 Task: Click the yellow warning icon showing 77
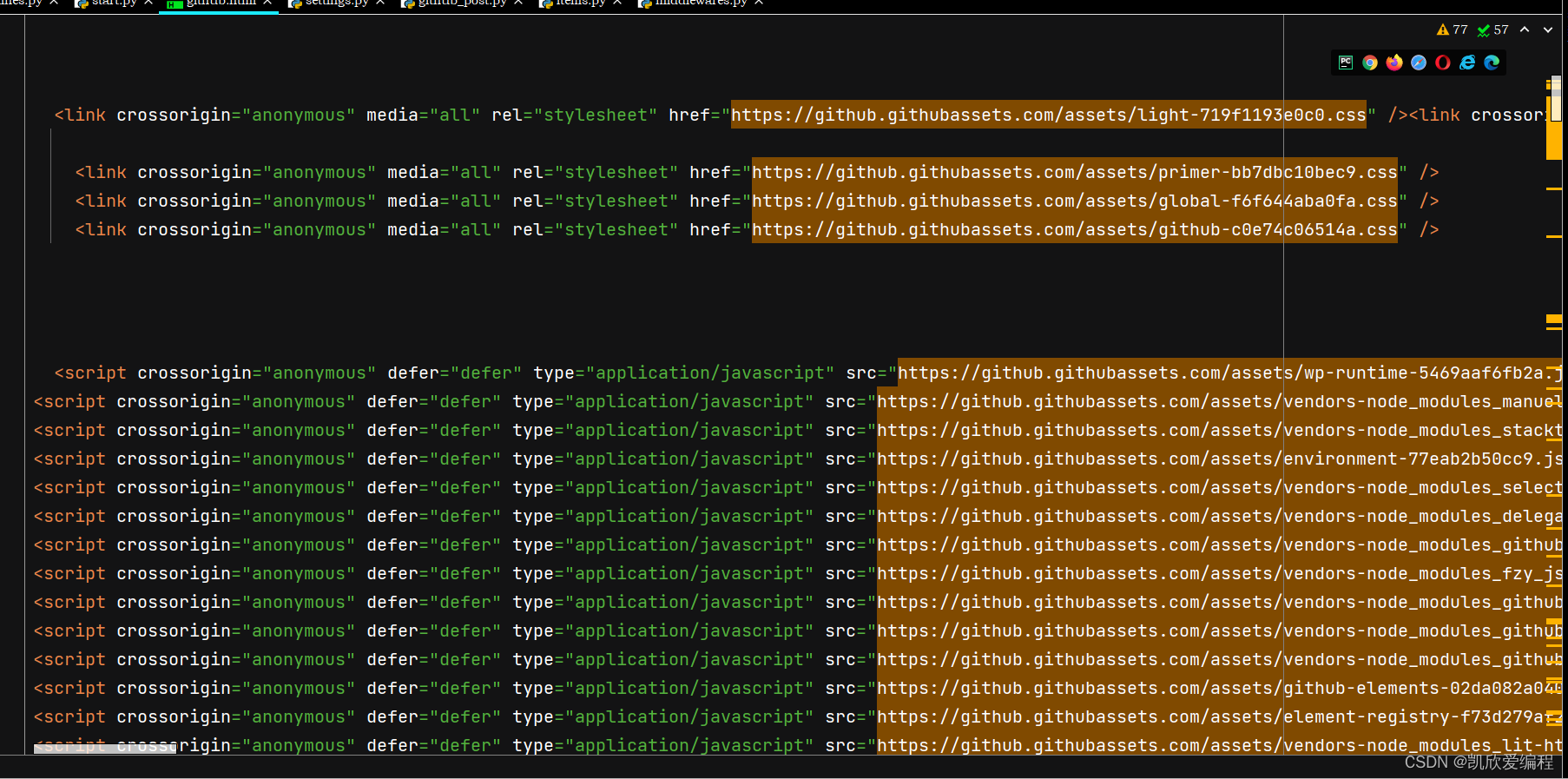click(x=1452, y=30)
